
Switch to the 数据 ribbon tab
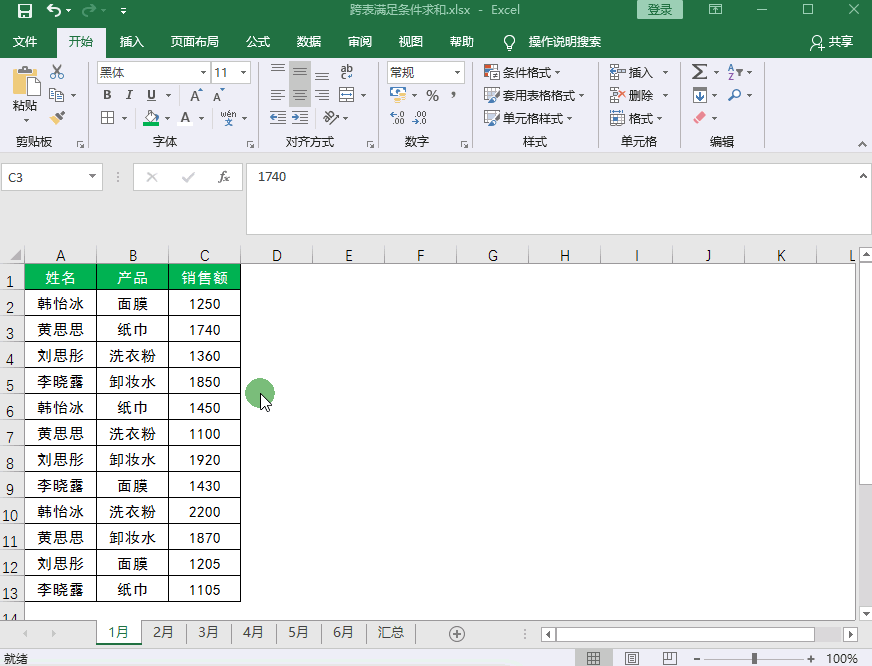(309, 42)
